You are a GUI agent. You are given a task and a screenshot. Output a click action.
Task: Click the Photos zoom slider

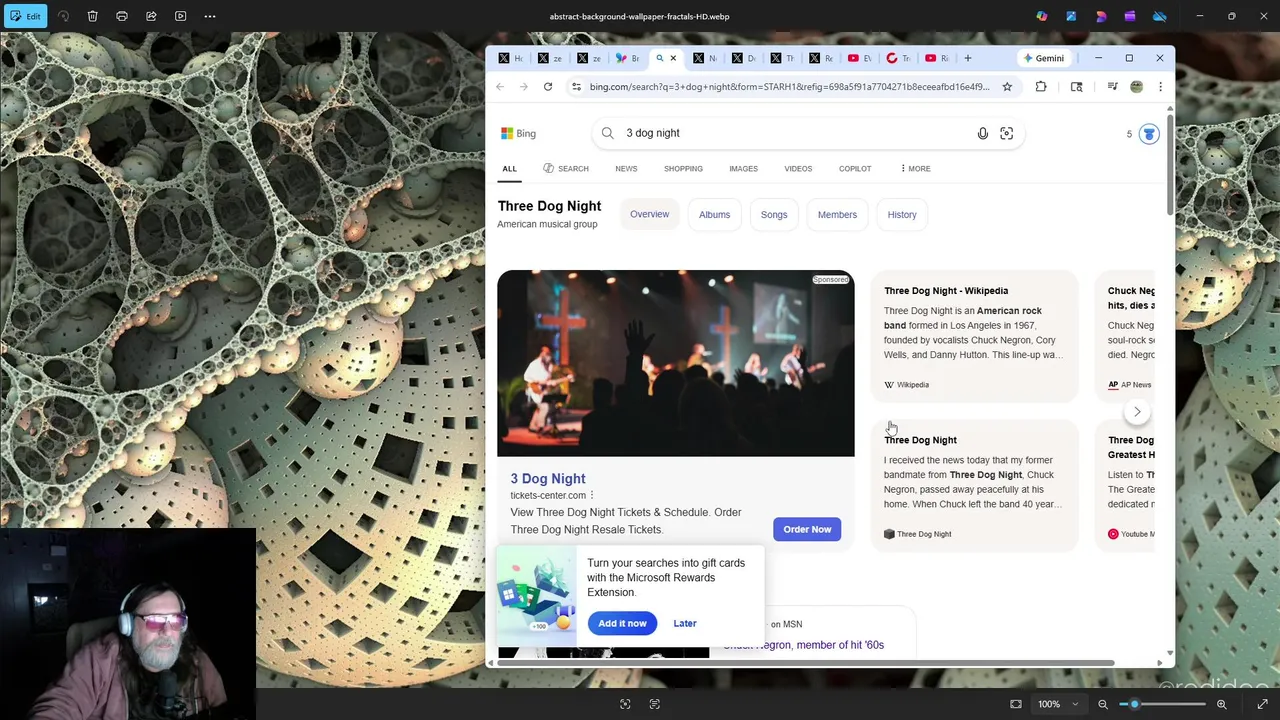click(1162, 704)
